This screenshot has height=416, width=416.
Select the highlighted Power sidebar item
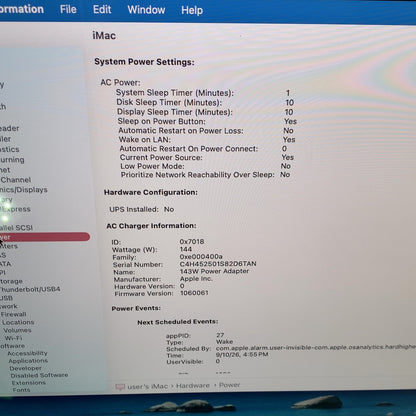(x=45, y=237)
